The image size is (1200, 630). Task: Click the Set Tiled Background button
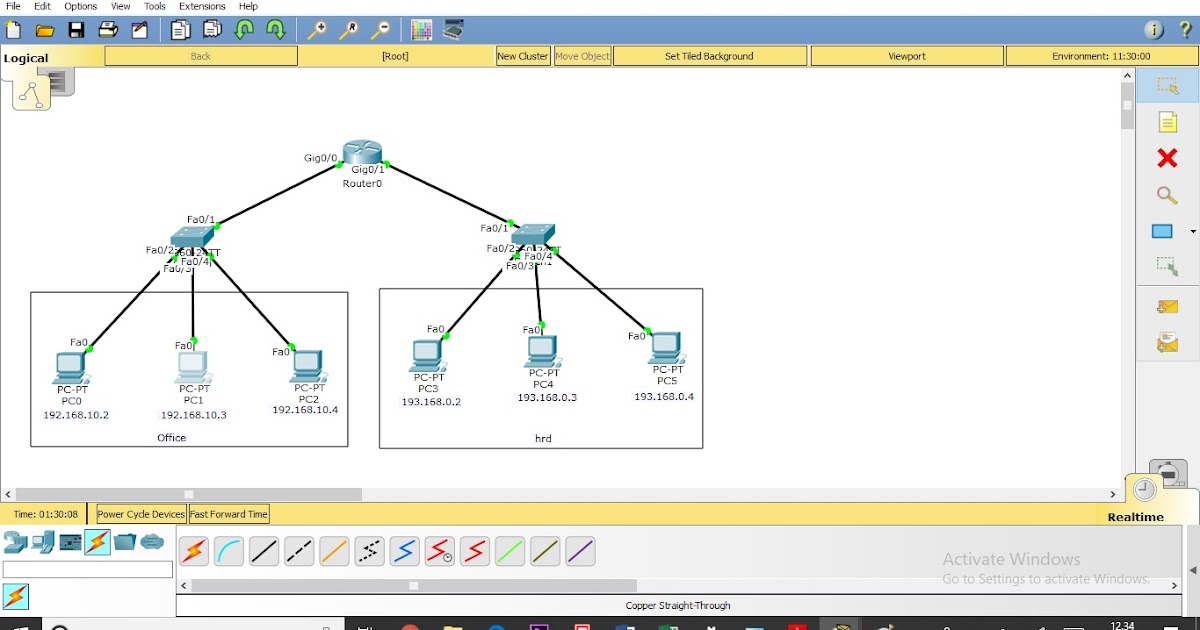pos(710,55)
